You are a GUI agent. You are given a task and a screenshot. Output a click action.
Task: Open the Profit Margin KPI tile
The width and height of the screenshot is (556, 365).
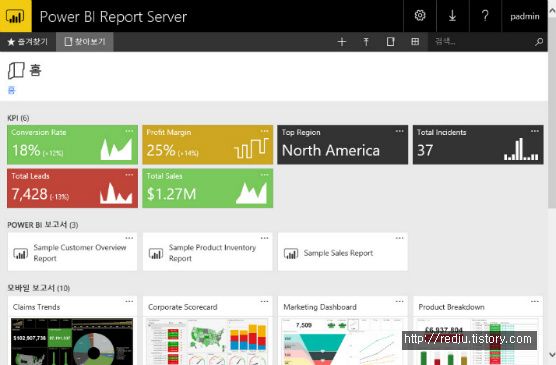(207, 145)
